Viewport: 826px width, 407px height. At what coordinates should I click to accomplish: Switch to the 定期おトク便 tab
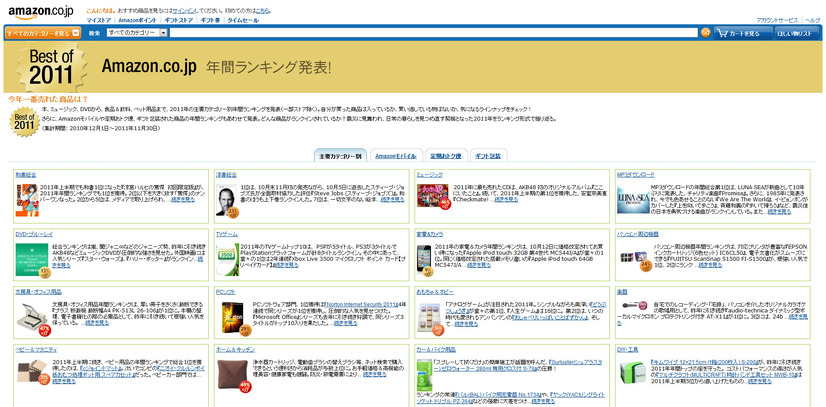tap(446, 156)
